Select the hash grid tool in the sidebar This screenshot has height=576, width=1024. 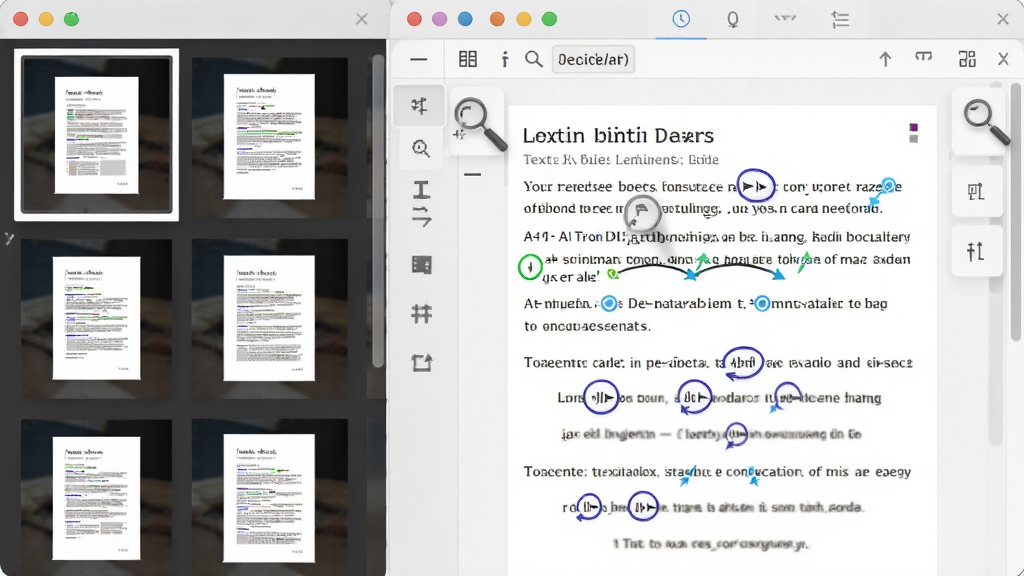(422, 314)
